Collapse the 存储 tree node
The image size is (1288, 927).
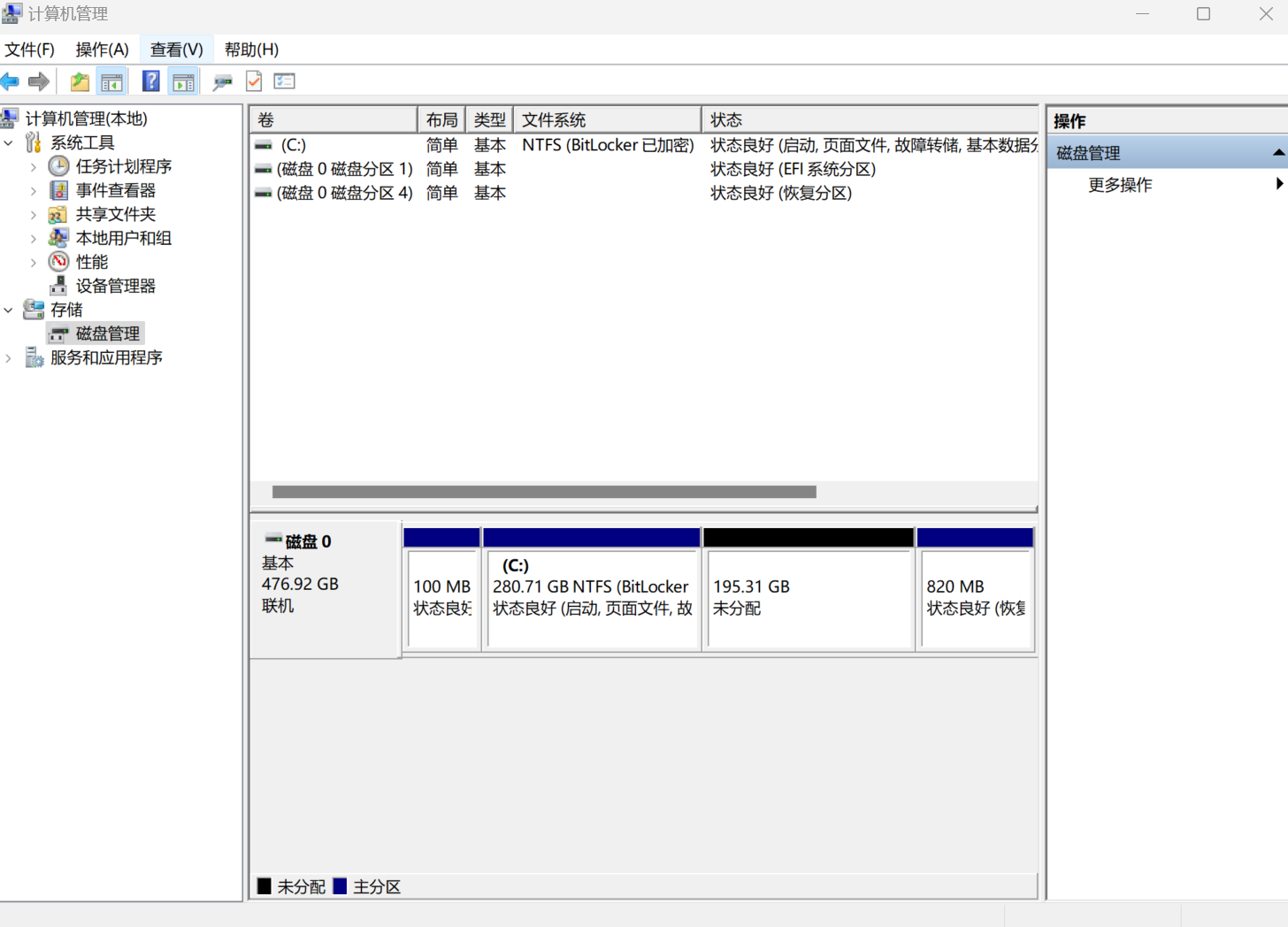(9, 310)
